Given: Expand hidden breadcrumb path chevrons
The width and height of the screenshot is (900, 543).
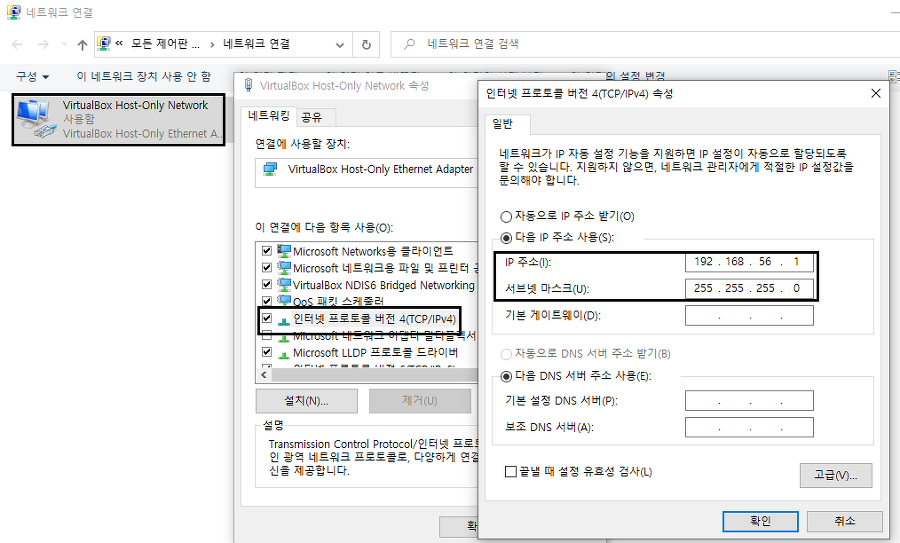Looking at the screenshot, I should coord(119,43).
